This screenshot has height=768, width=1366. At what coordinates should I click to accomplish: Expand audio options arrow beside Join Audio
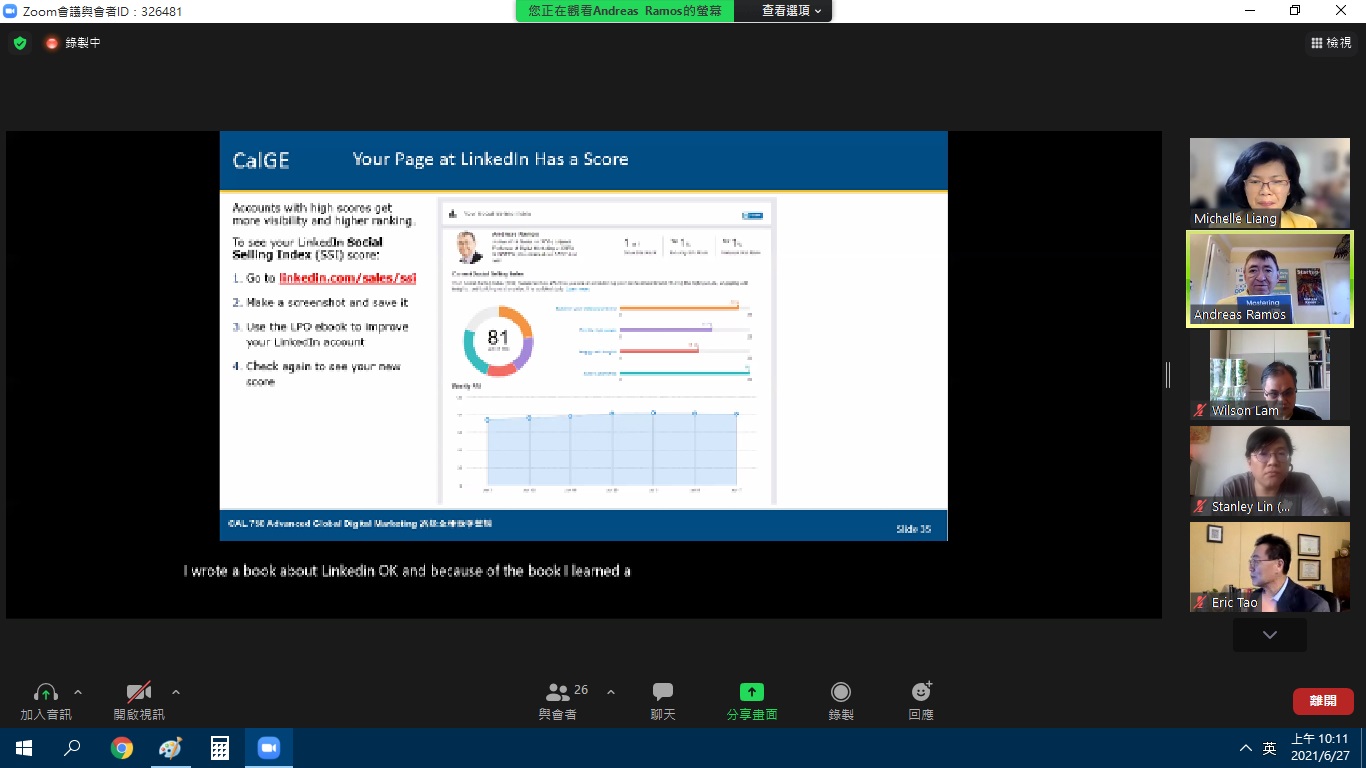[78, 692]
